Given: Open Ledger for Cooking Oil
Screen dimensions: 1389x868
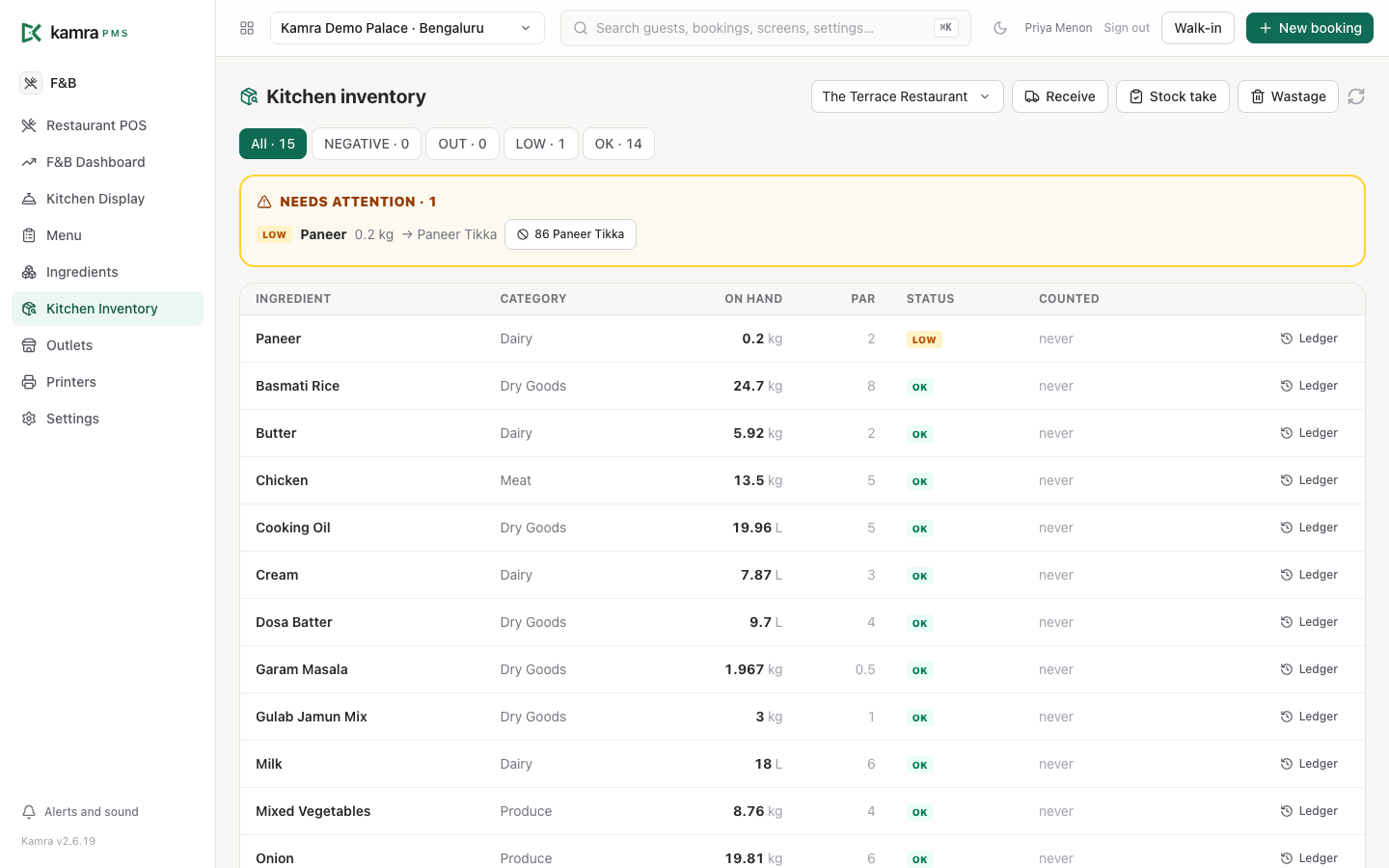Looking at the screenshot, I should pyautogui.click(x=1309, y=528).
